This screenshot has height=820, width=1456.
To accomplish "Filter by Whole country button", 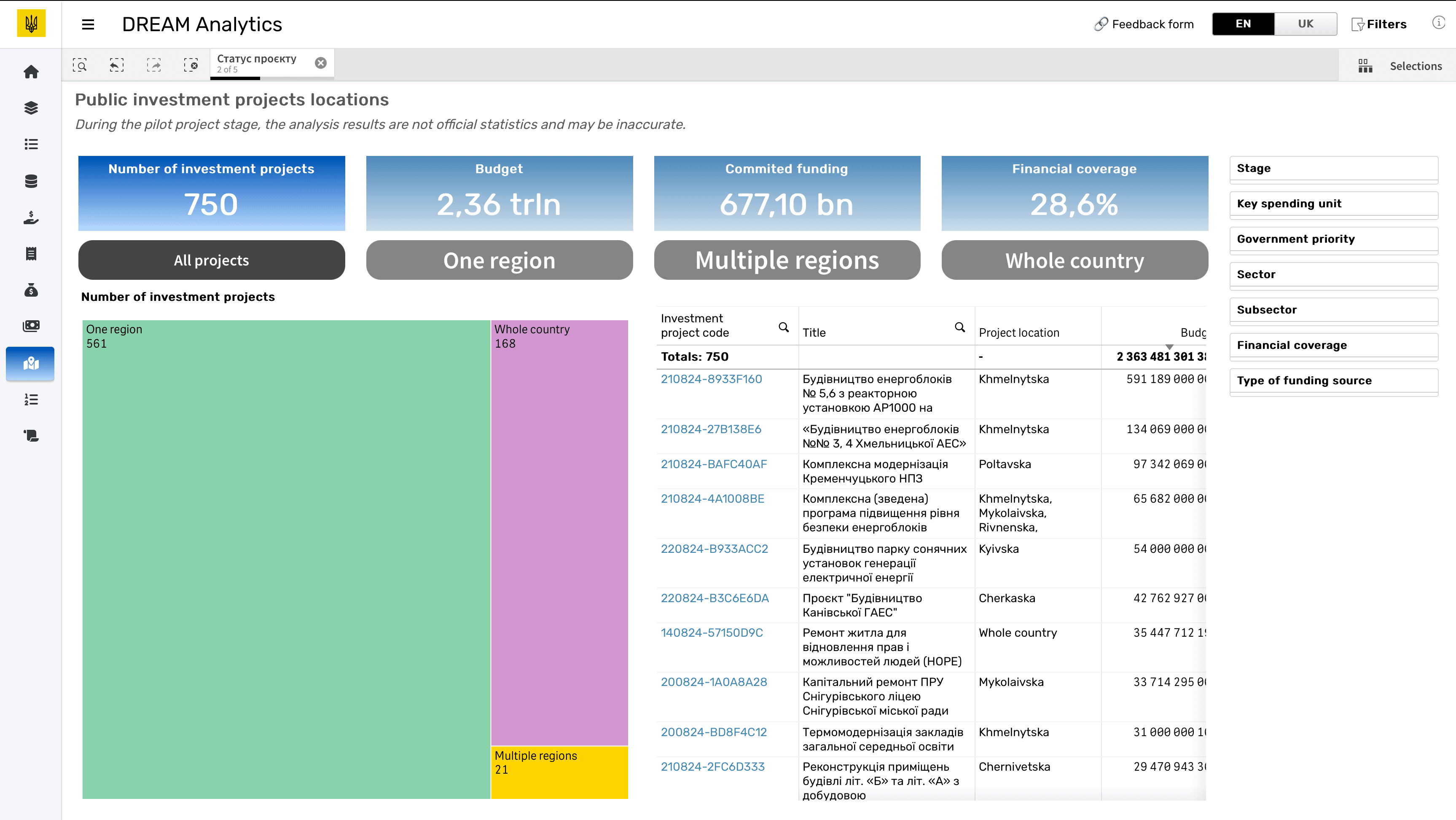I will pos(1075,260).
